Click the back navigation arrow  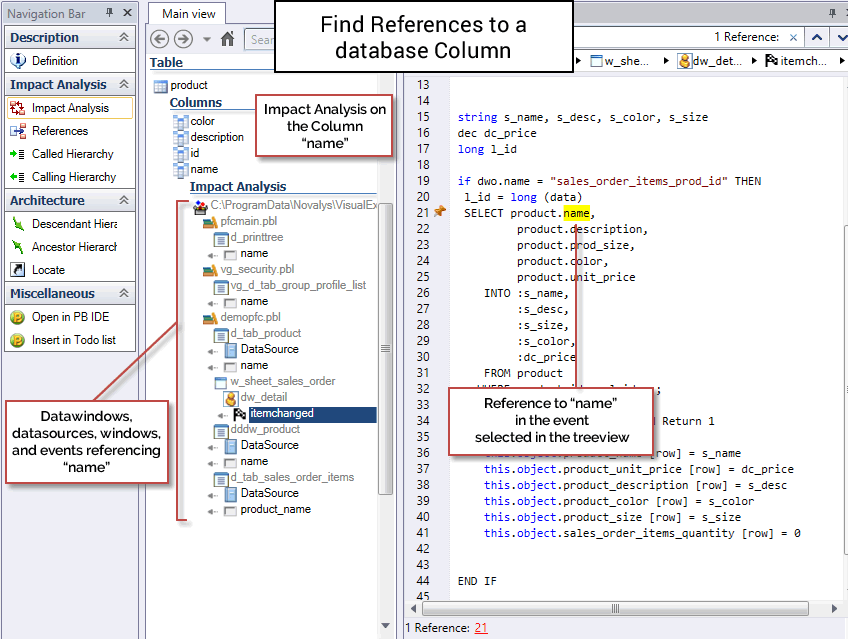(159, 39)
